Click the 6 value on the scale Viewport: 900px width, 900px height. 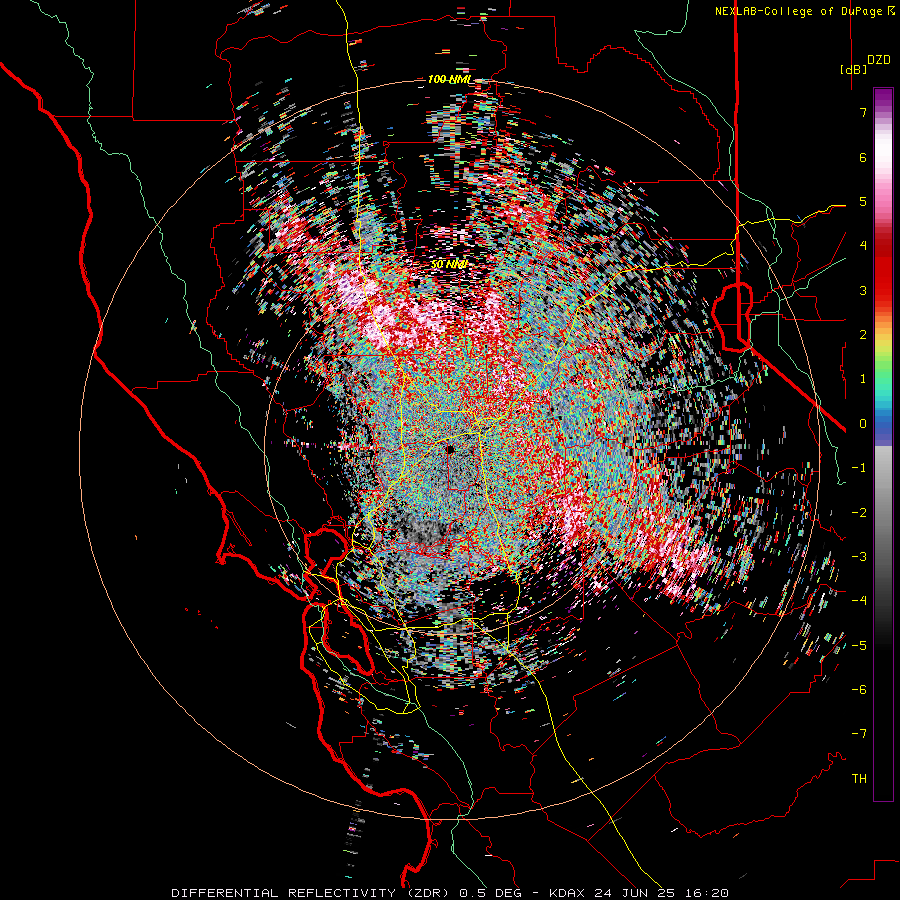[863, 157]
